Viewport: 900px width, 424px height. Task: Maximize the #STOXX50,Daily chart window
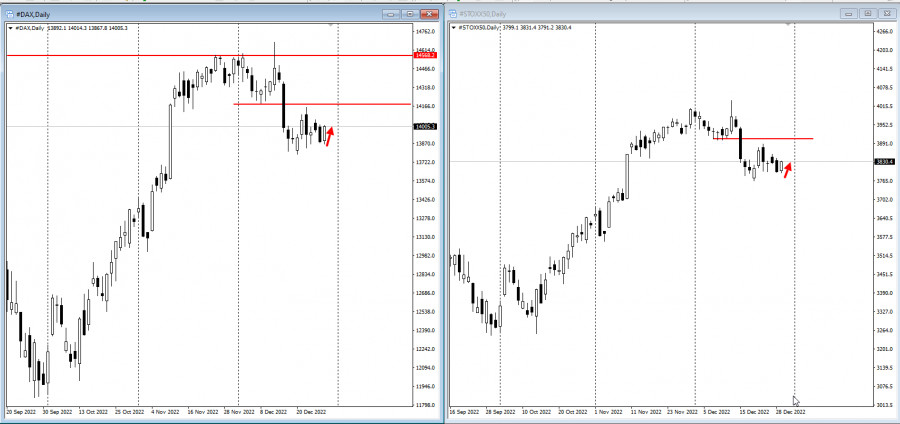[868, 13]
